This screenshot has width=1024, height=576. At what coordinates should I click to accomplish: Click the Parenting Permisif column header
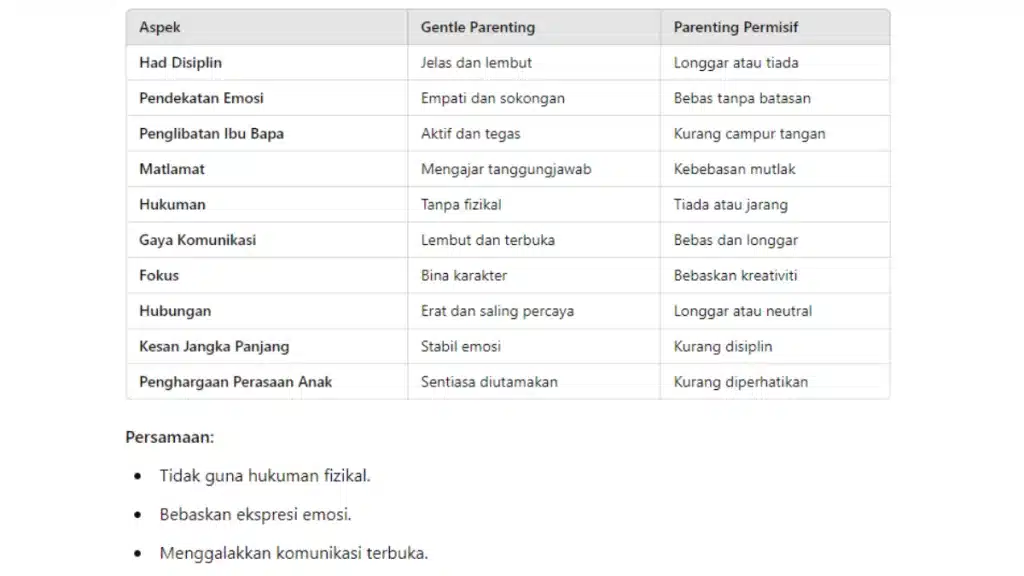[x=775, y=27]
